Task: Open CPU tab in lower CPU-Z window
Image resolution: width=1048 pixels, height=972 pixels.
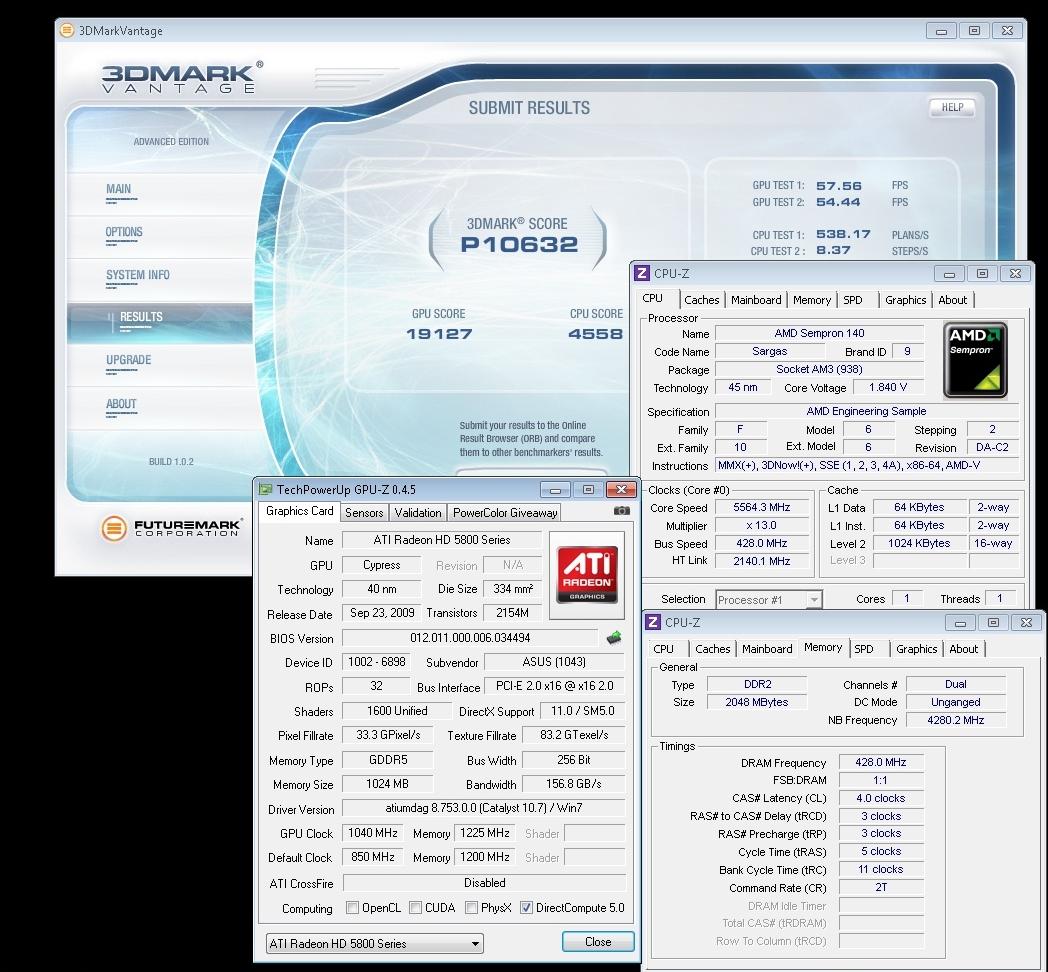Action: pos(663,649)
